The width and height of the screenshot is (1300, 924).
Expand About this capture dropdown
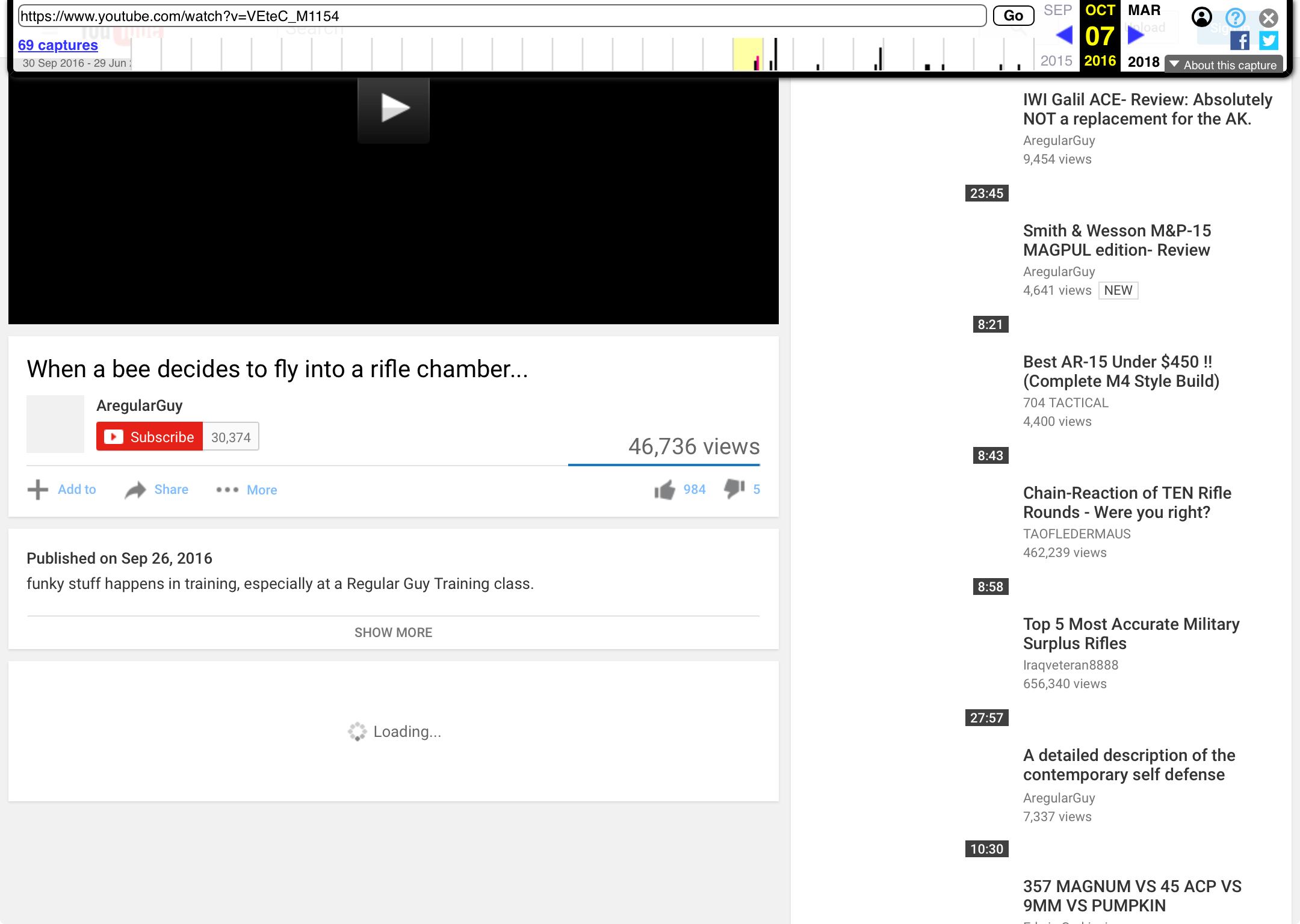tap(1224, 64)
